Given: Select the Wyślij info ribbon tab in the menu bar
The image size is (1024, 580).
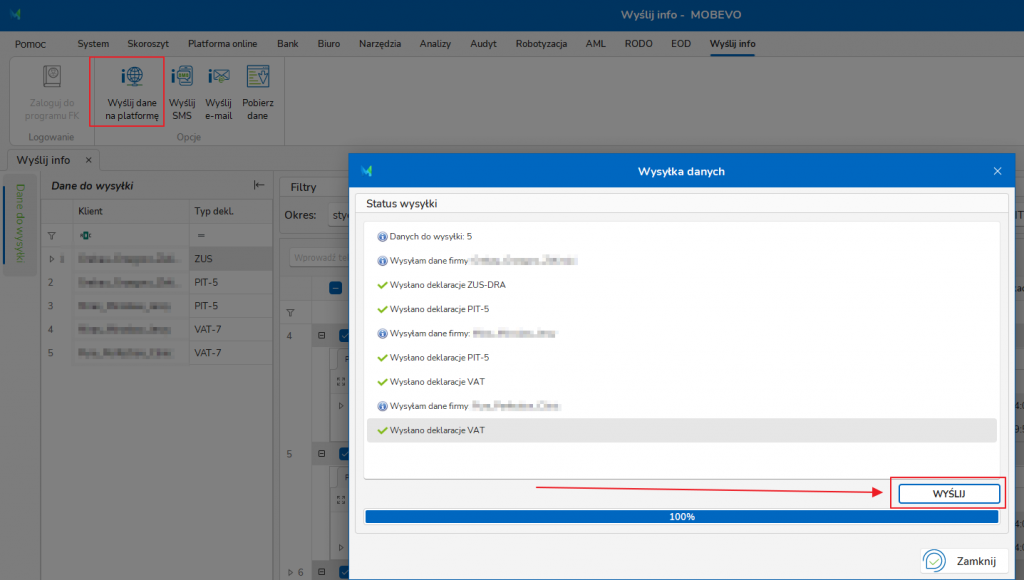Looking at the screenshot, I should (x=733, y=44).
